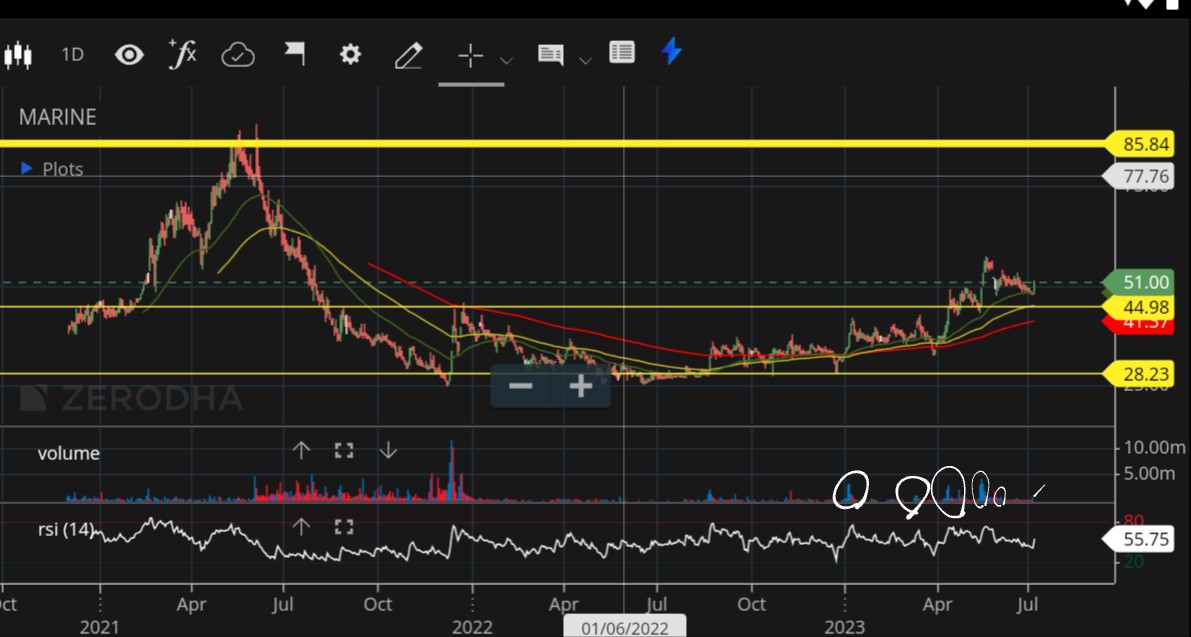The image size is (1191, 637).
Task: Maximize the rsi pane
Action: [343, 527]
